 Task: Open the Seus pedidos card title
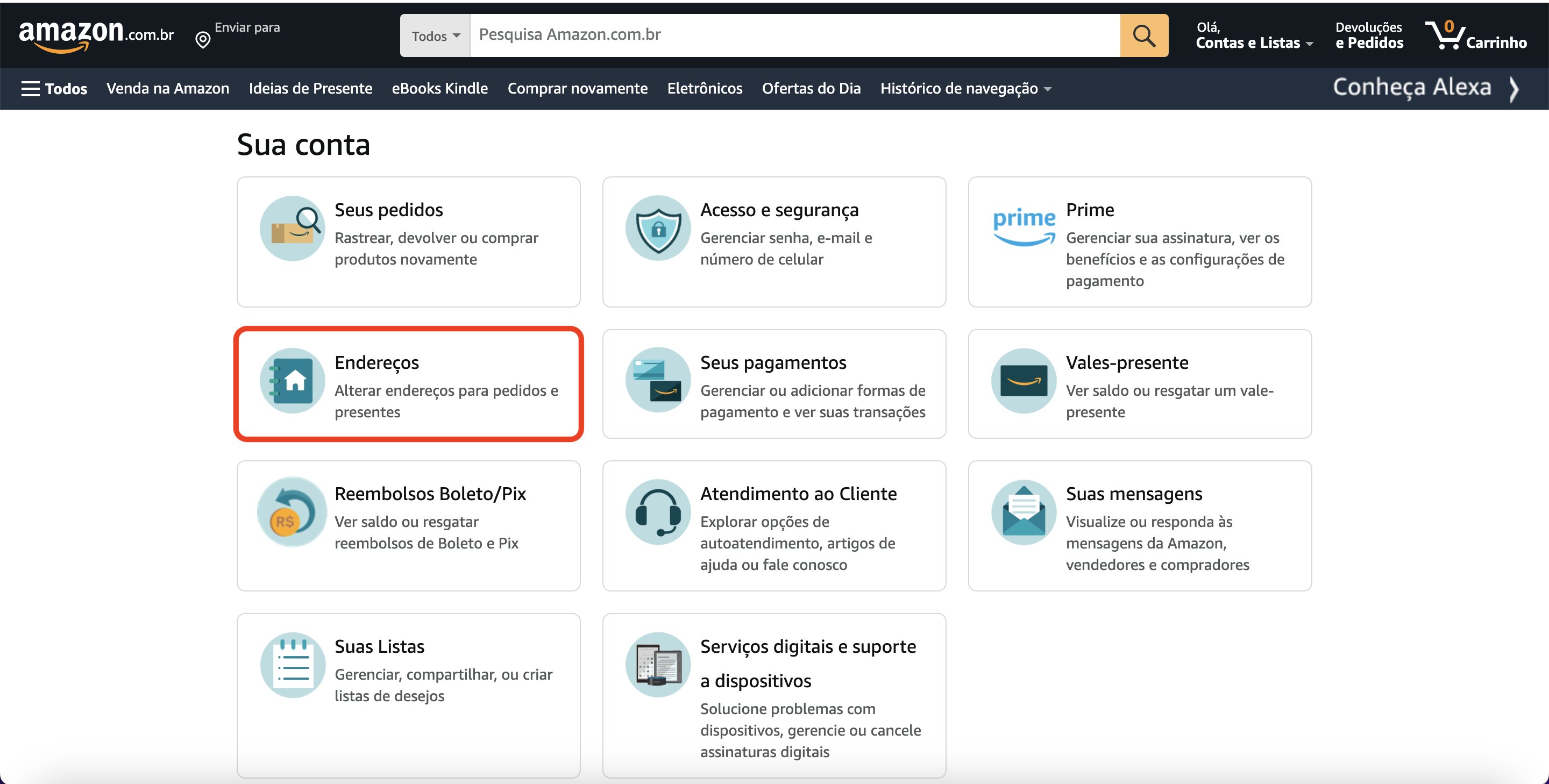(388, 210)
